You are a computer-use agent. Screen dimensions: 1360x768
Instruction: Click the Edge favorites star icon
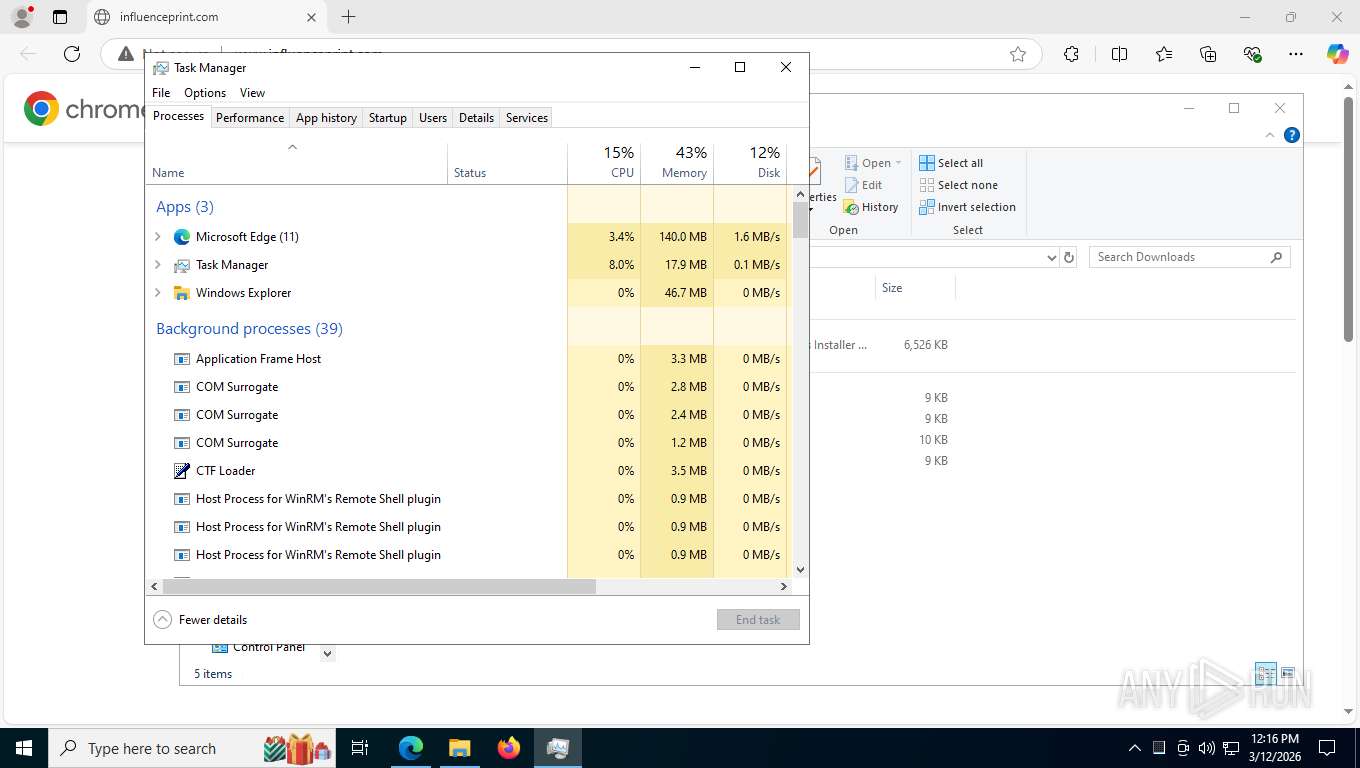pos(1018,54)
